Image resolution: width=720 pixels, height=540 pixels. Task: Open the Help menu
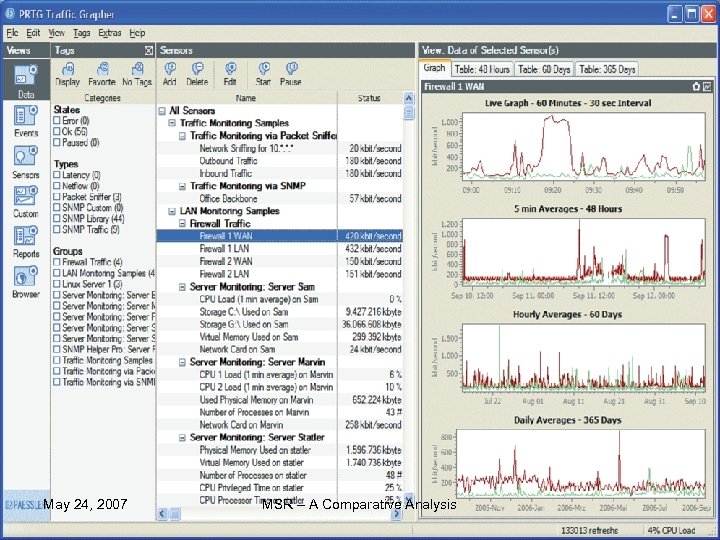(x=137, y=33)
